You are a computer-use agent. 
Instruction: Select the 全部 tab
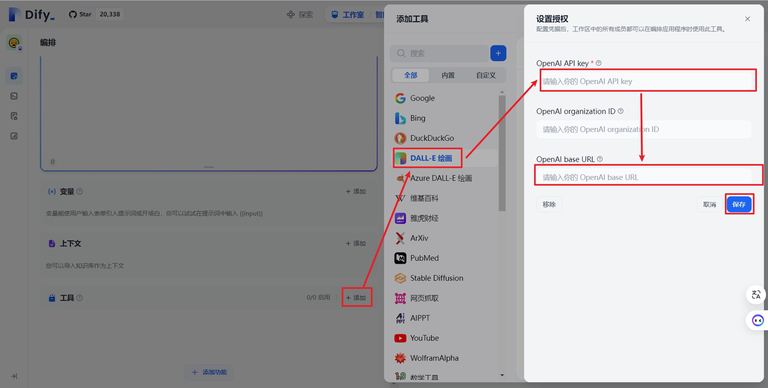410,75
